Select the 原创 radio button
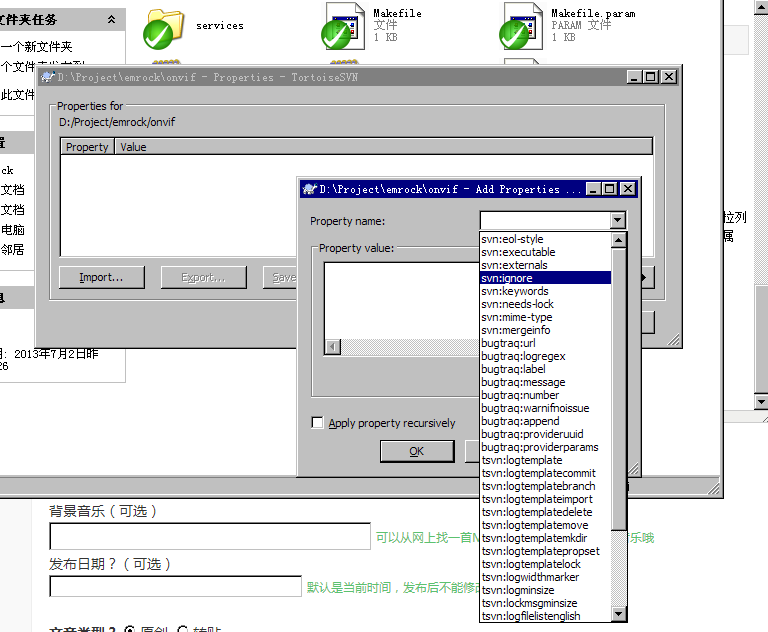Viewport: 768px width, 632px height. click(129, 629)
